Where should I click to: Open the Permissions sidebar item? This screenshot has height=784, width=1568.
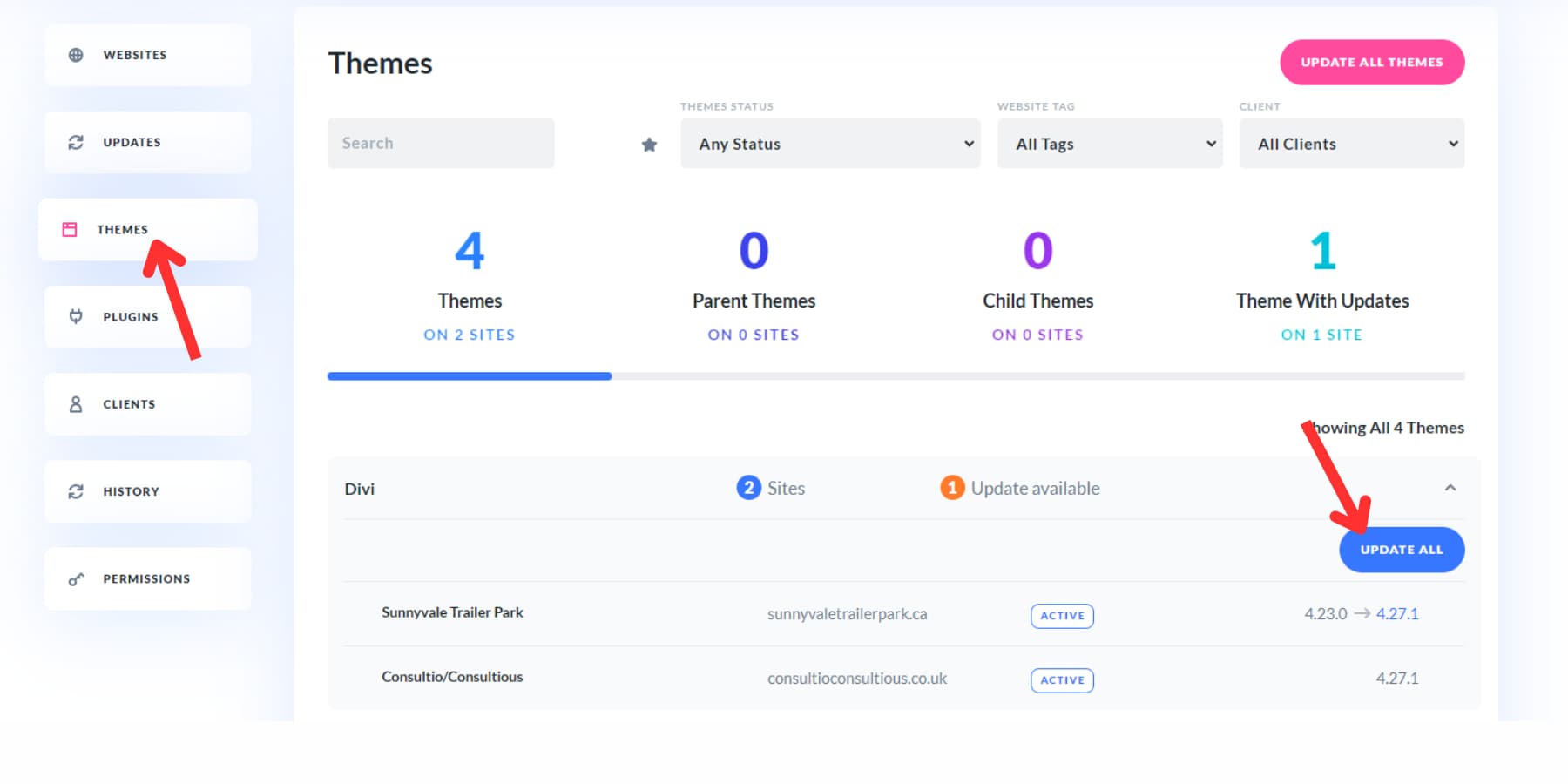tap(148, 578)
